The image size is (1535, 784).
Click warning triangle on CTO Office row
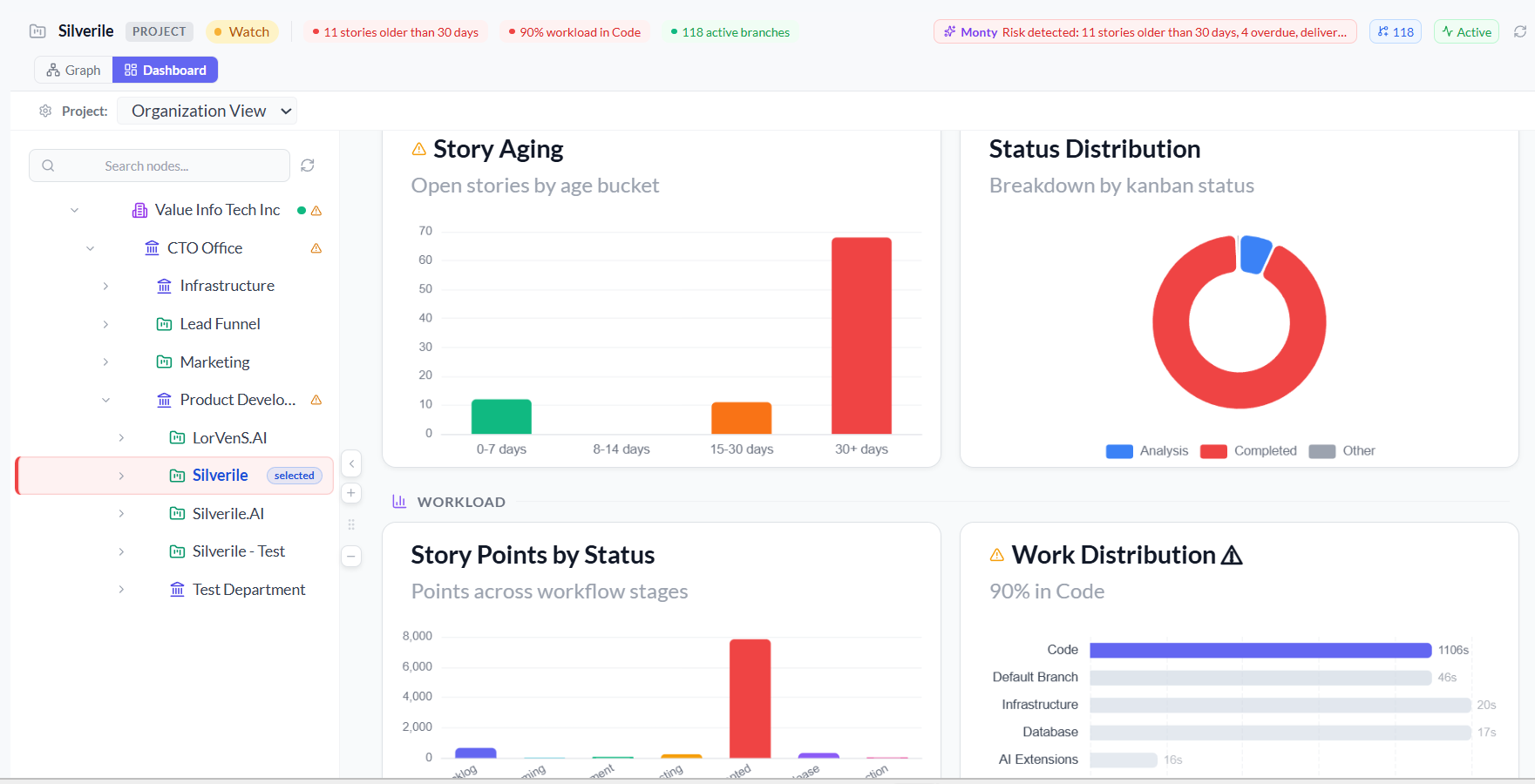click(316, 248)
